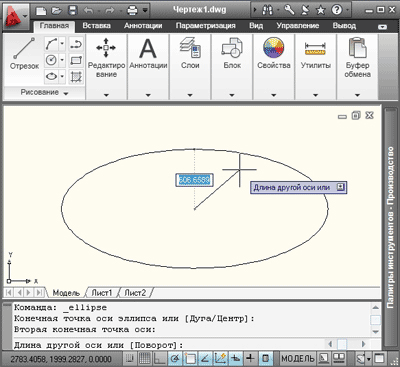The height and width of the screenshot is (367, 400).
Task: Click the Open file folder icon
Action: (57, 11)
